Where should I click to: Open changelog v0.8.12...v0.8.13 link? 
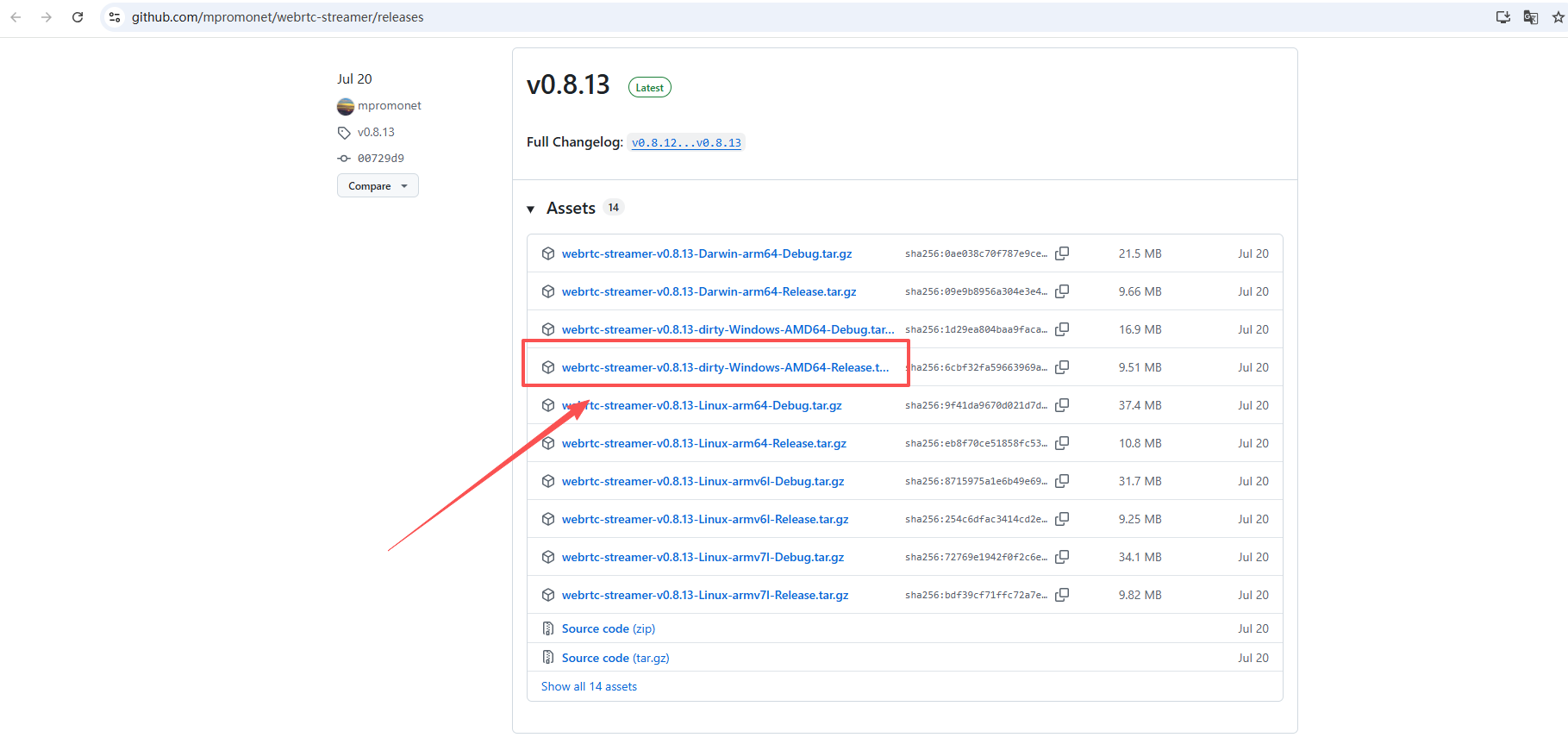686,143
